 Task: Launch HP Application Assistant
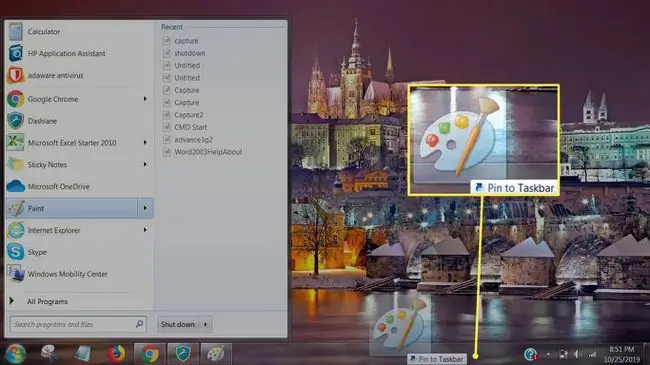[79, 53]
